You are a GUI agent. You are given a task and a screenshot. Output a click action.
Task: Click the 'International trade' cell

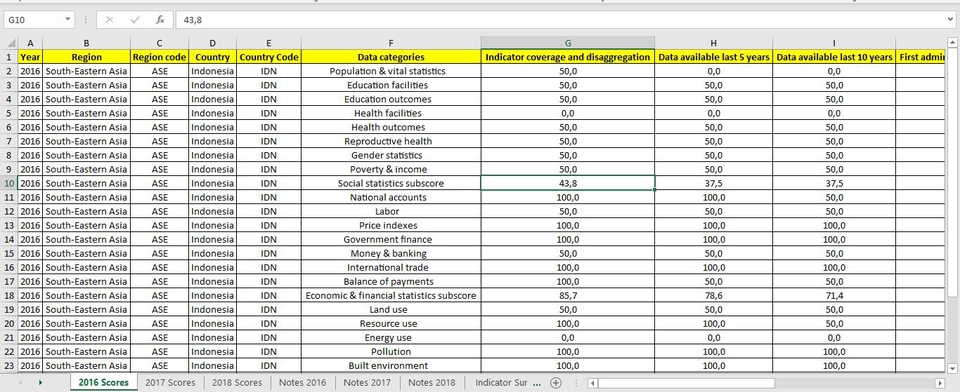coord(391,268)
